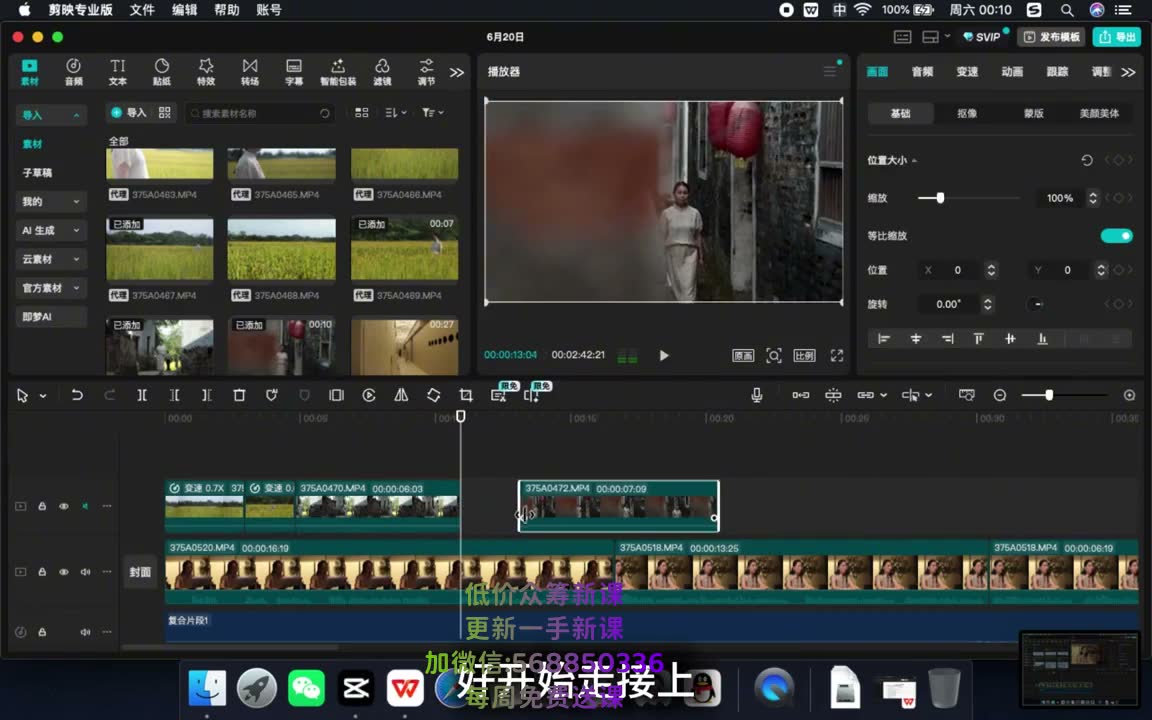Switch to the 变速 properties tab
The width and height of the screenshot is (1152, 720).
click(967, 71)
